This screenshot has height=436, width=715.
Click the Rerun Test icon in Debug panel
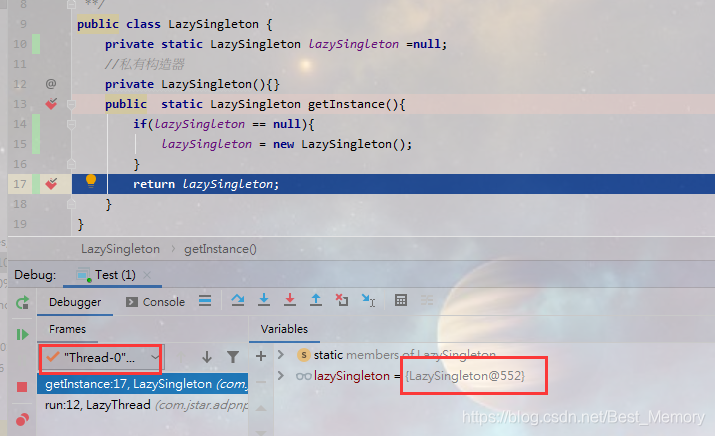tap(22, 302)
